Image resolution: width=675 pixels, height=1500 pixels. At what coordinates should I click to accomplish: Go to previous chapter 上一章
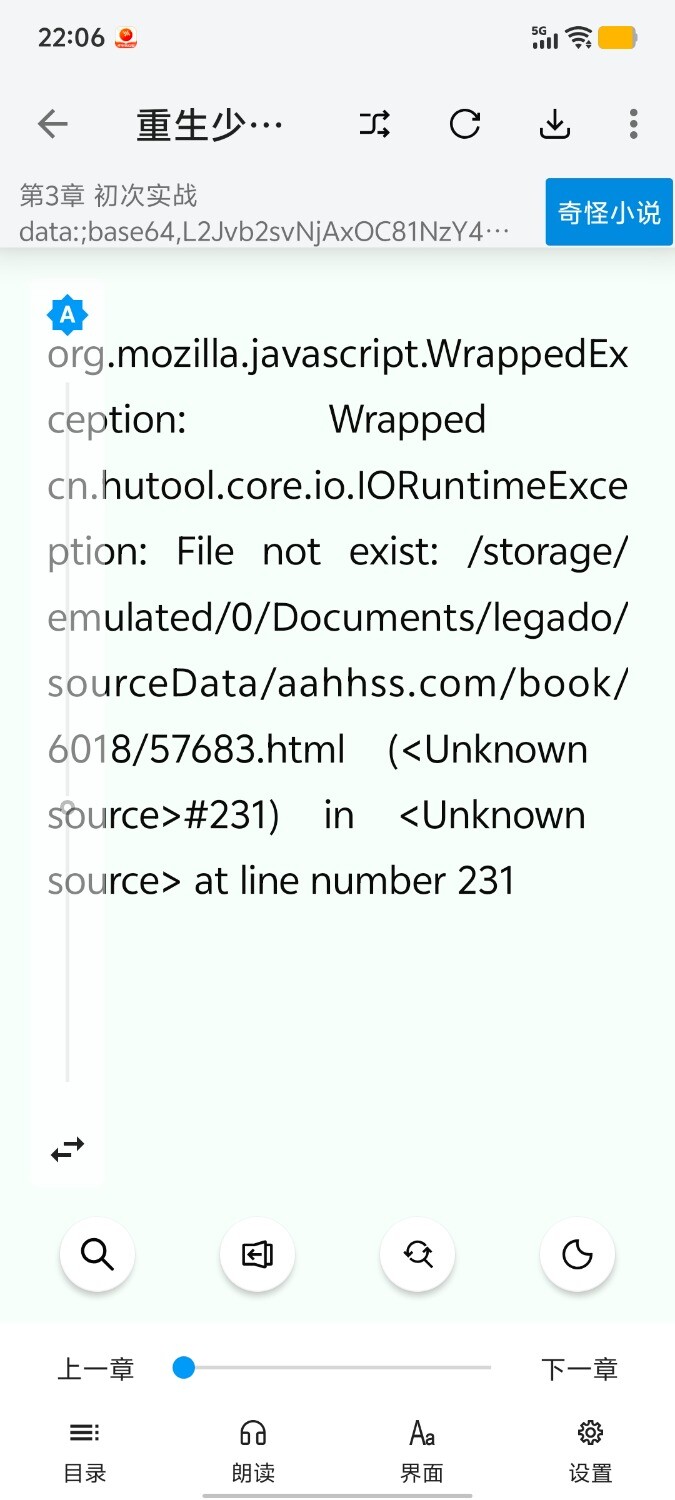coord(96,1369)
